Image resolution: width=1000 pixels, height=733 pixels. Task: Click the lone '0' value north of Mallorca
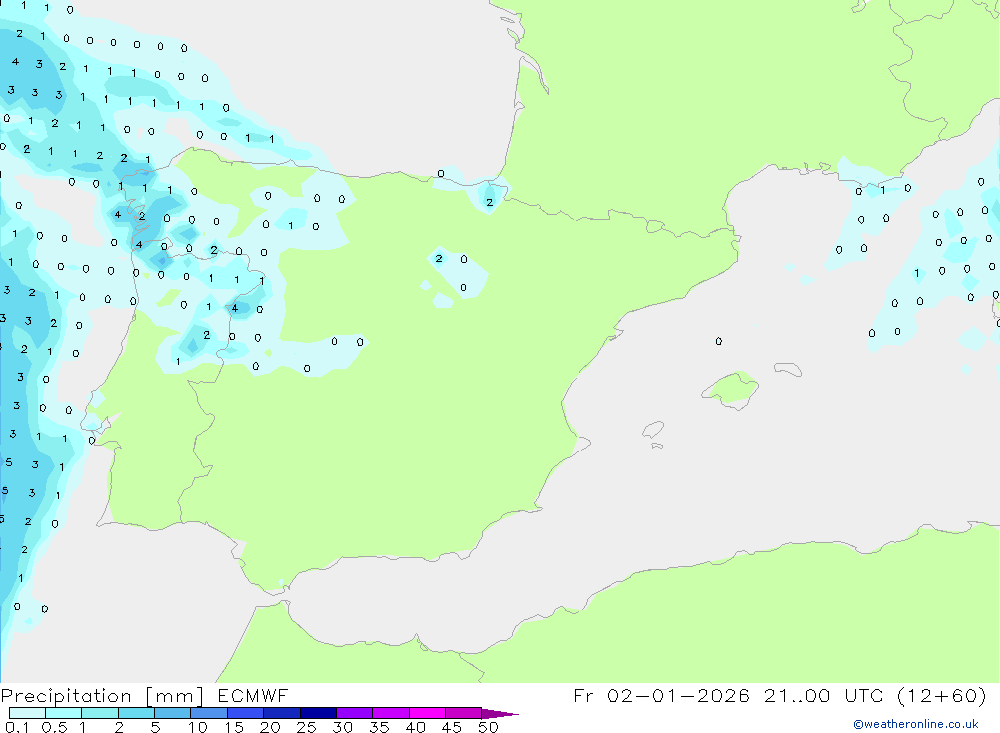719,341
